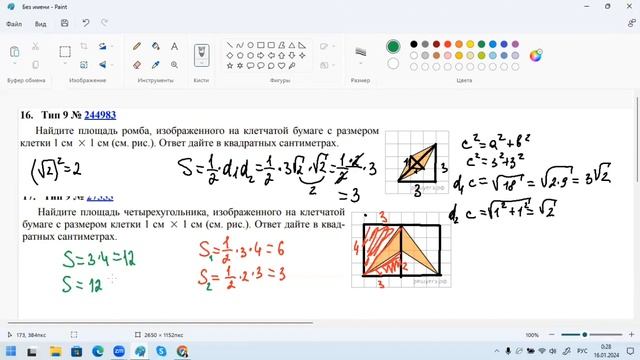
Task: Save the file with the diskette icon
Action: [x=64, y=23]
